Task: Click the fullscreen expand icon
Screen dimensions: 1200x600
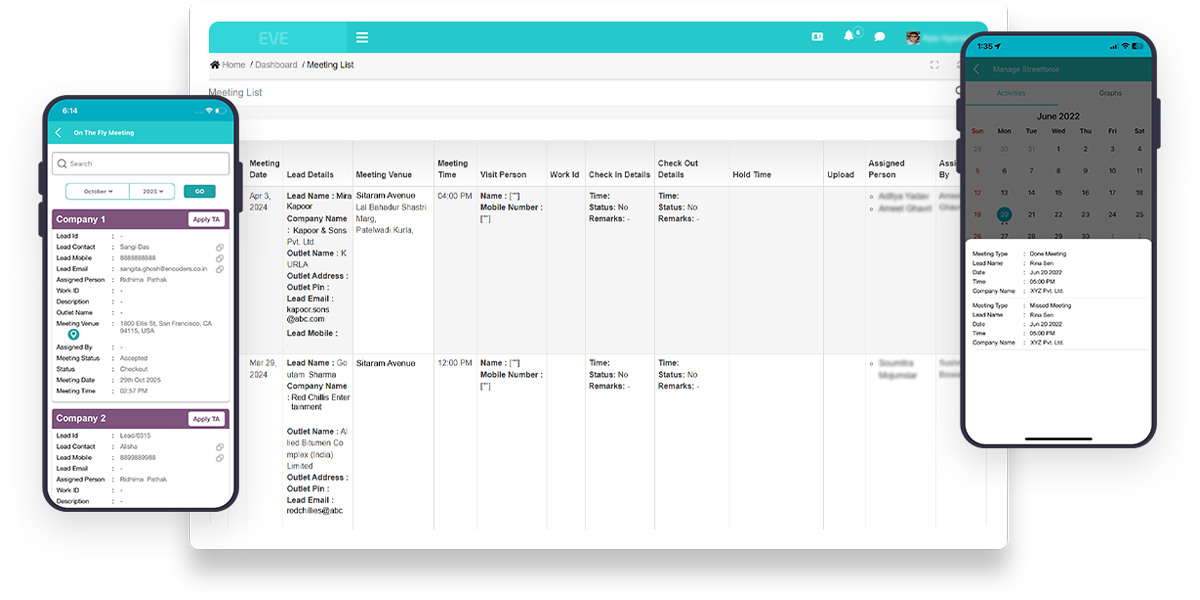Action: tap(934, 65)
